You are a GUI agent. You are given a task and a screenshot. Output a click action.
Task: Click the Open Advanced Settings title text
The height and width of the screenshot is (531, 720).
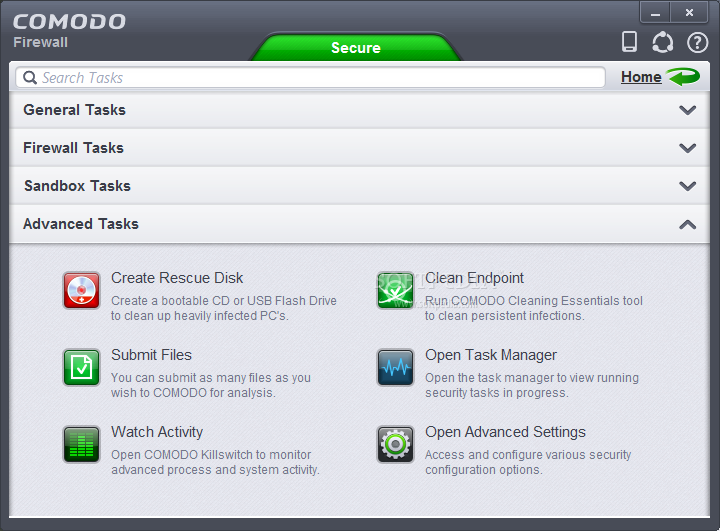pos(505,432)
